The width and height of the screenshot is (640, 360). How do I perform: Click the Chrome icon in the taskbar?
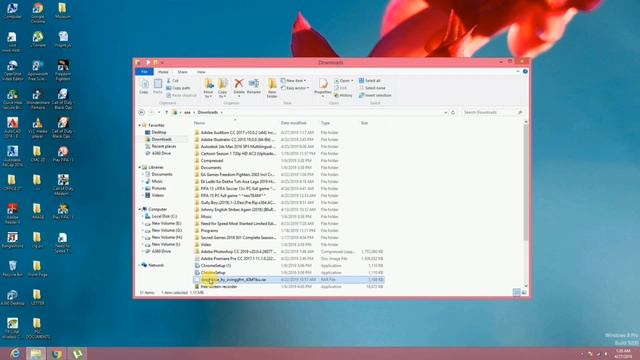click(x=57, y=353)
